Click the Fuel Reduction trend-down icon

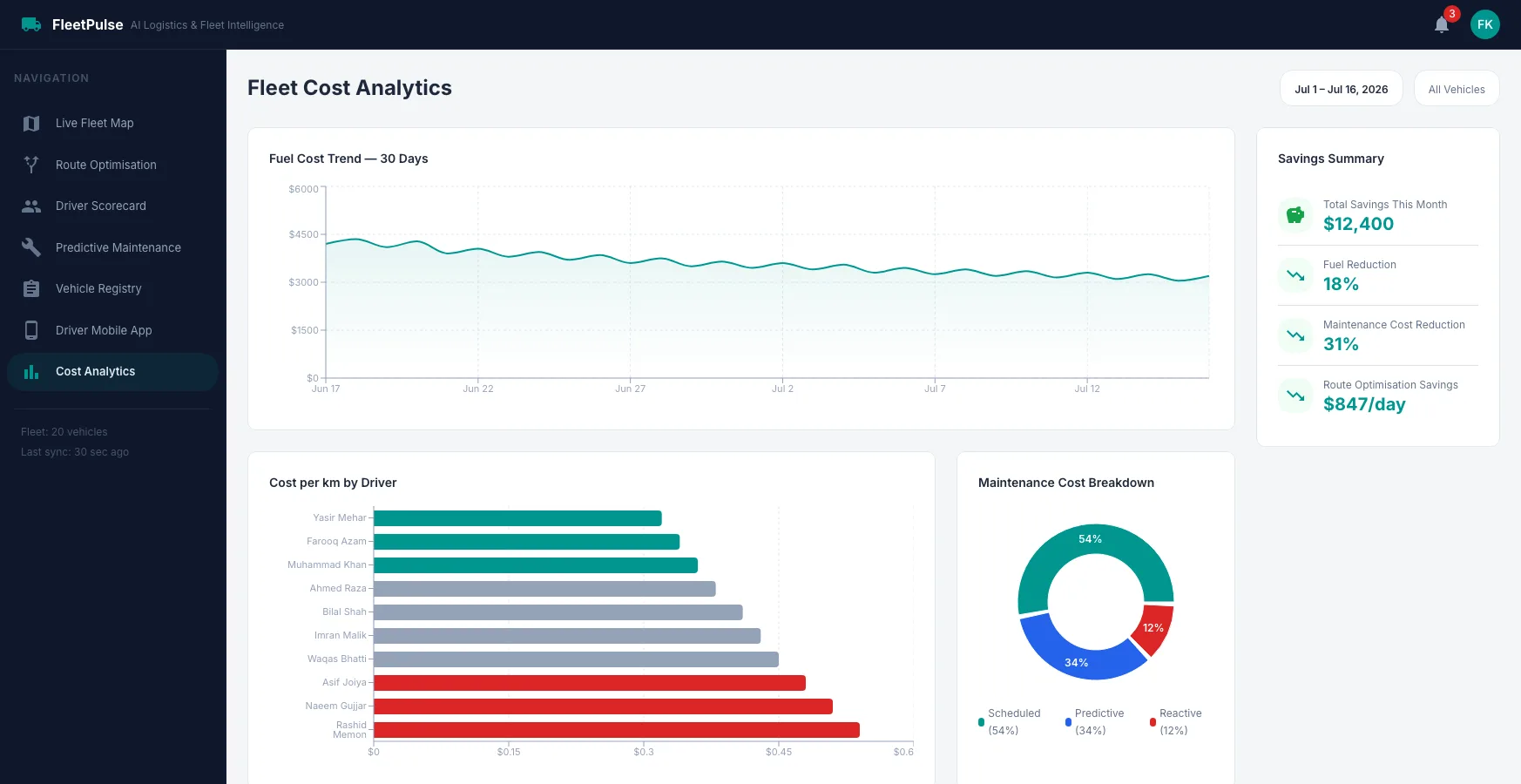click(x=1295, y=275)
